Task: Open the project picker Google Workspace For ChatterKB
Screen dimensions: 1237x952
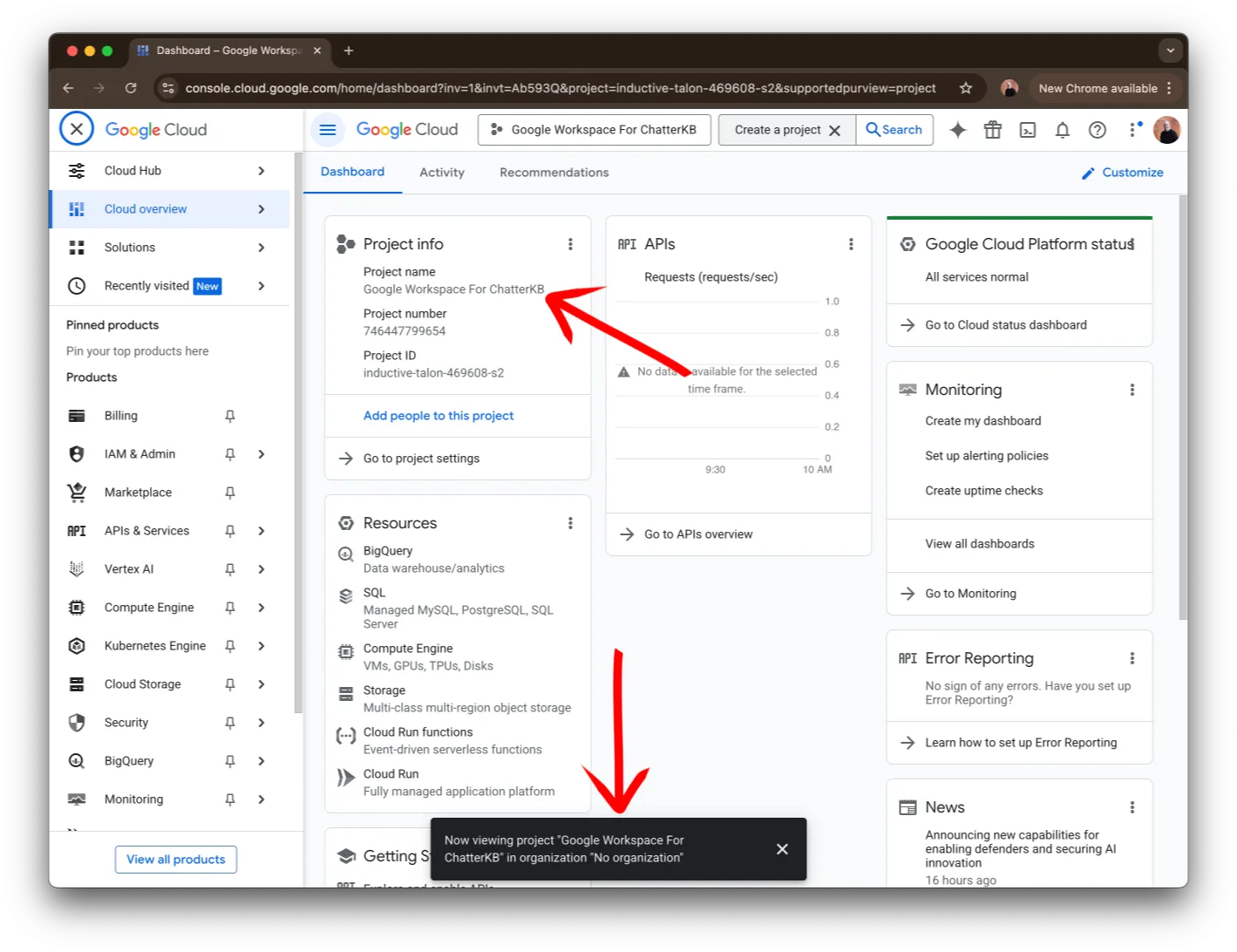Action: [x=594, y=130]
